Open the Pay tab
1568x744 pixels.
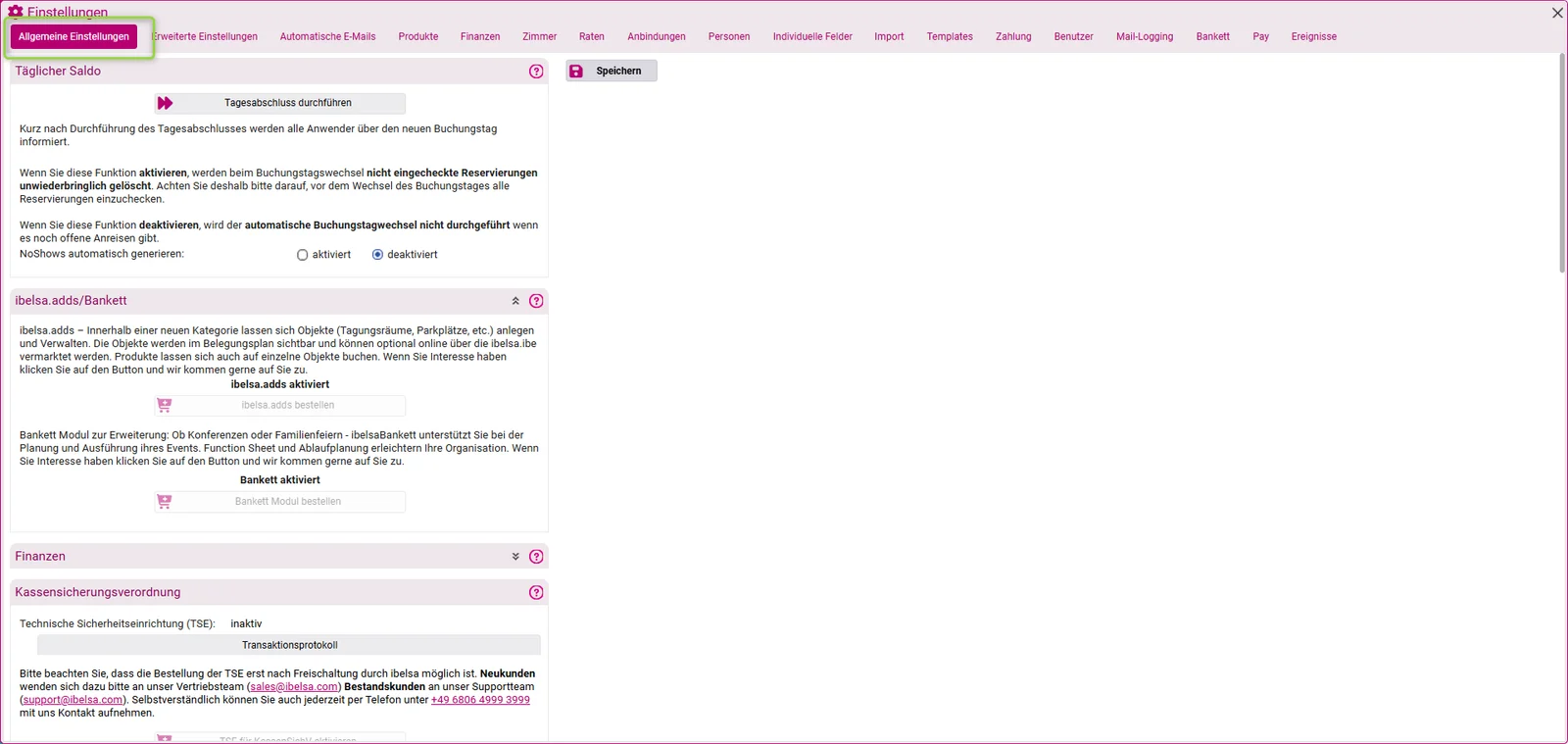pyautogui.click(x=1260, y=37)
